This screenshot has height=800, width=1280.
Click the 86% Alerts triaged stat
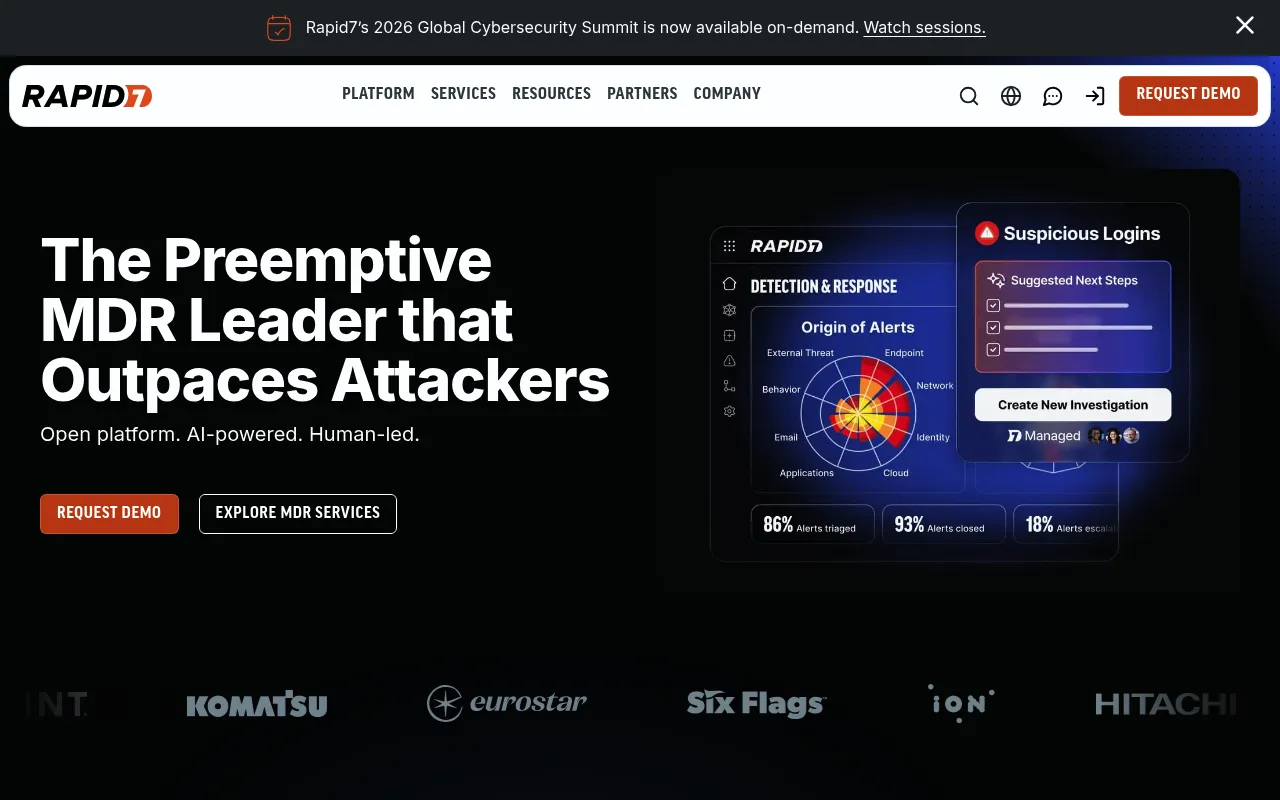click(x=812, y=525)
